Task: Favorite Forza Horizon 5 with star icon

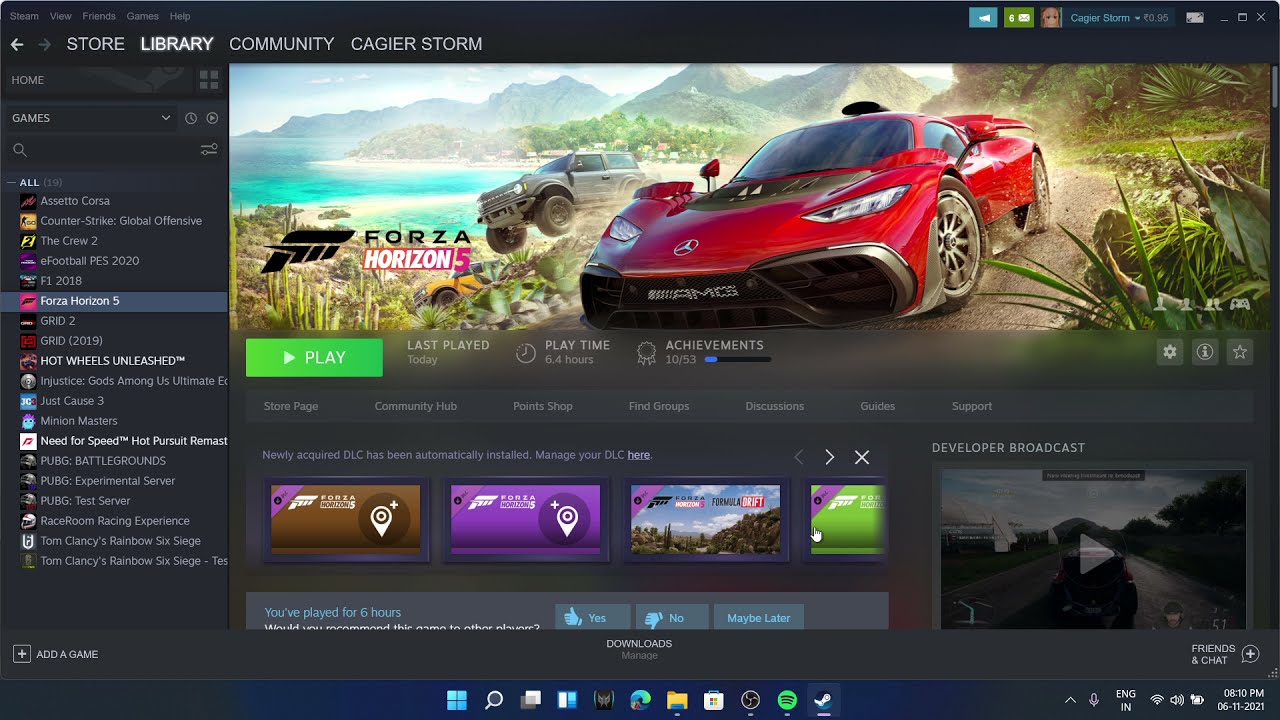Action: coord(1240,352)
